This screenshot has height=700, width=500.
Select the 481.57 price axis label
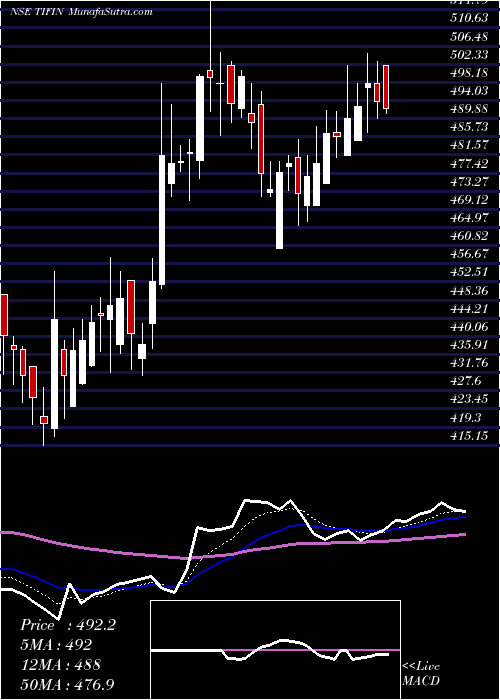coord(469,145)
